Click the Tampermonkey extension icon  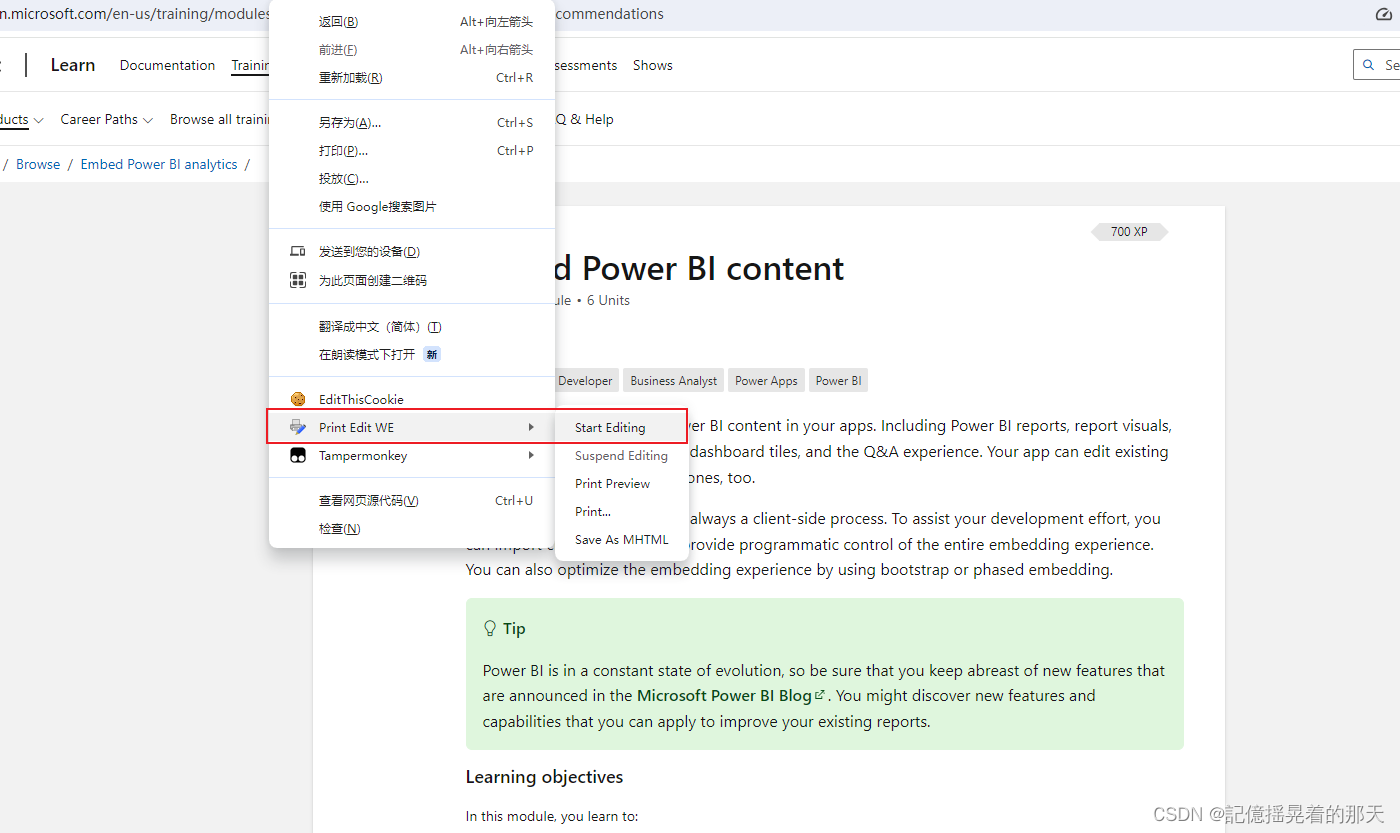[x=298, y=455]
